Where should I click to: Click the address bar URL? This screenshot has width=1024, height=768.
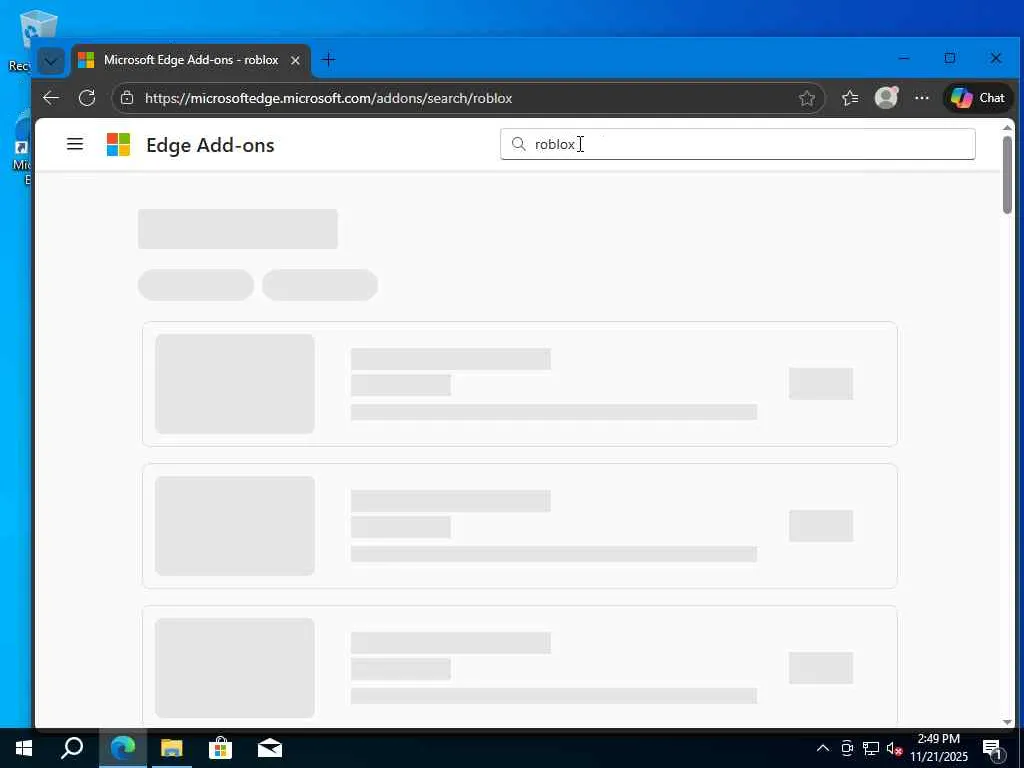(328, 98)
